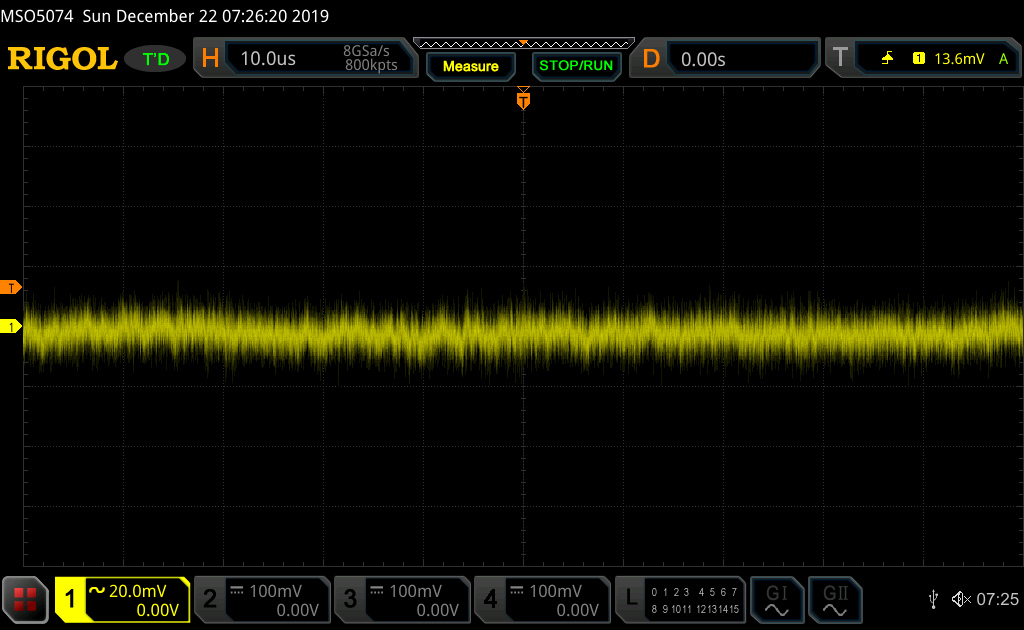The image size is (1024, 630).
Task: Open GI function generator icon
Action: click(776, 600)
